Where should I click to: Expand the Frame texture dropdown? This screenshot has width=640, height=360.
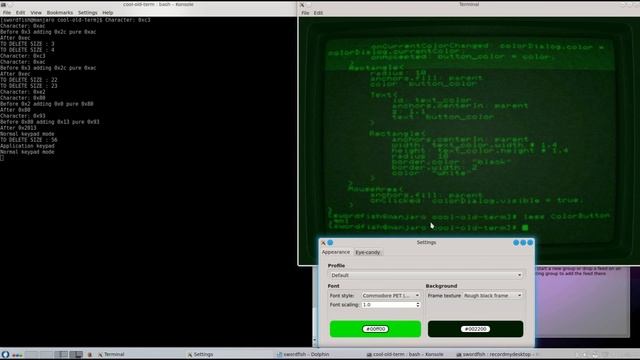pos(493,295)
